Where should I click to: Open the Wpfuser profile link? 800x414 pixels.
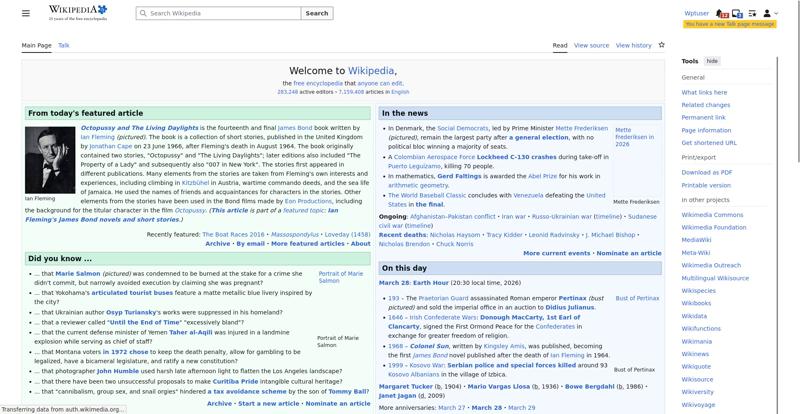tap(696, 13)
